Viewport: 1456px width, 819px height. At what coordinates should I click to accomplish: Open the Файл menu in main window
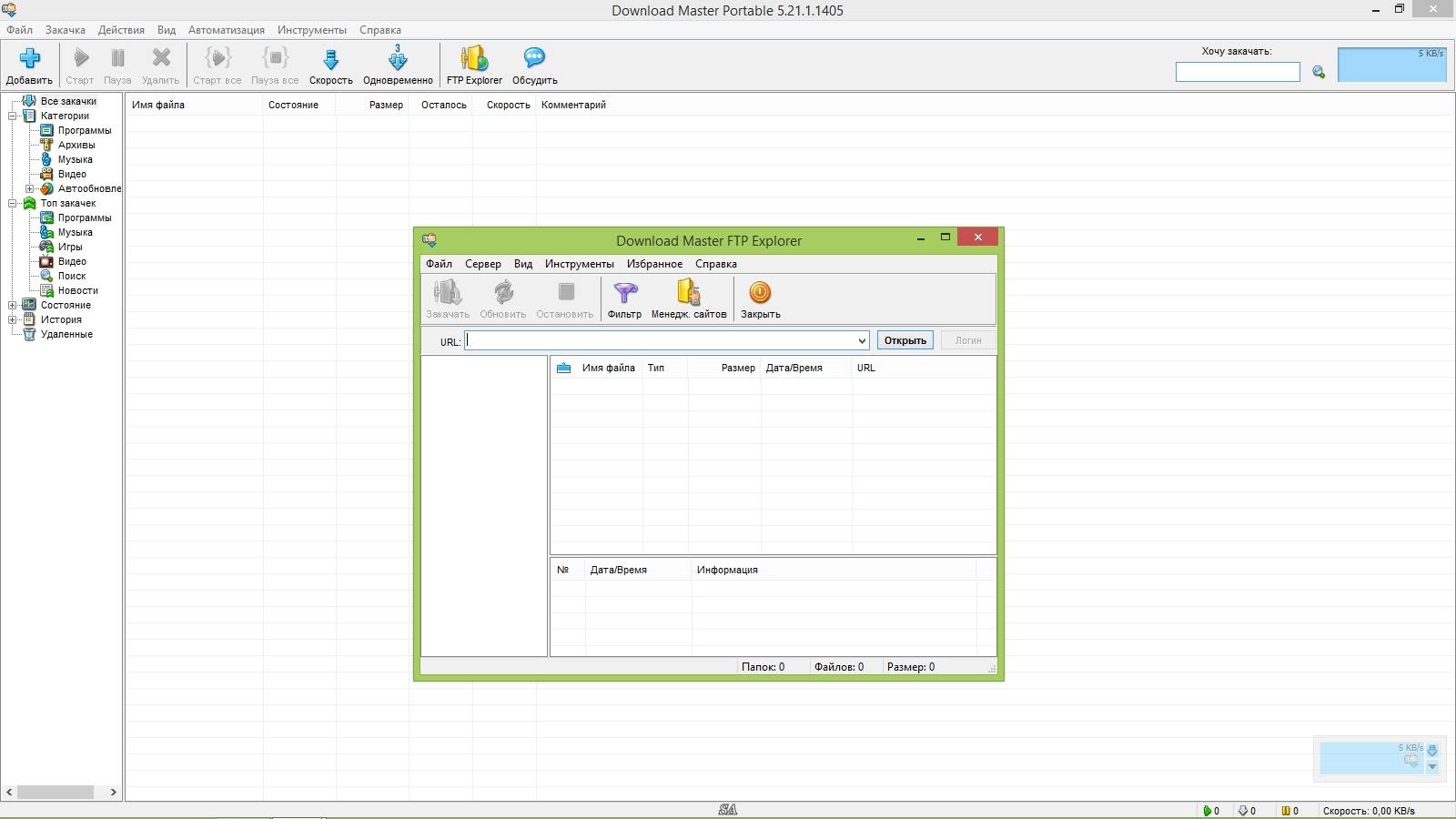click(x=19, y=30)
